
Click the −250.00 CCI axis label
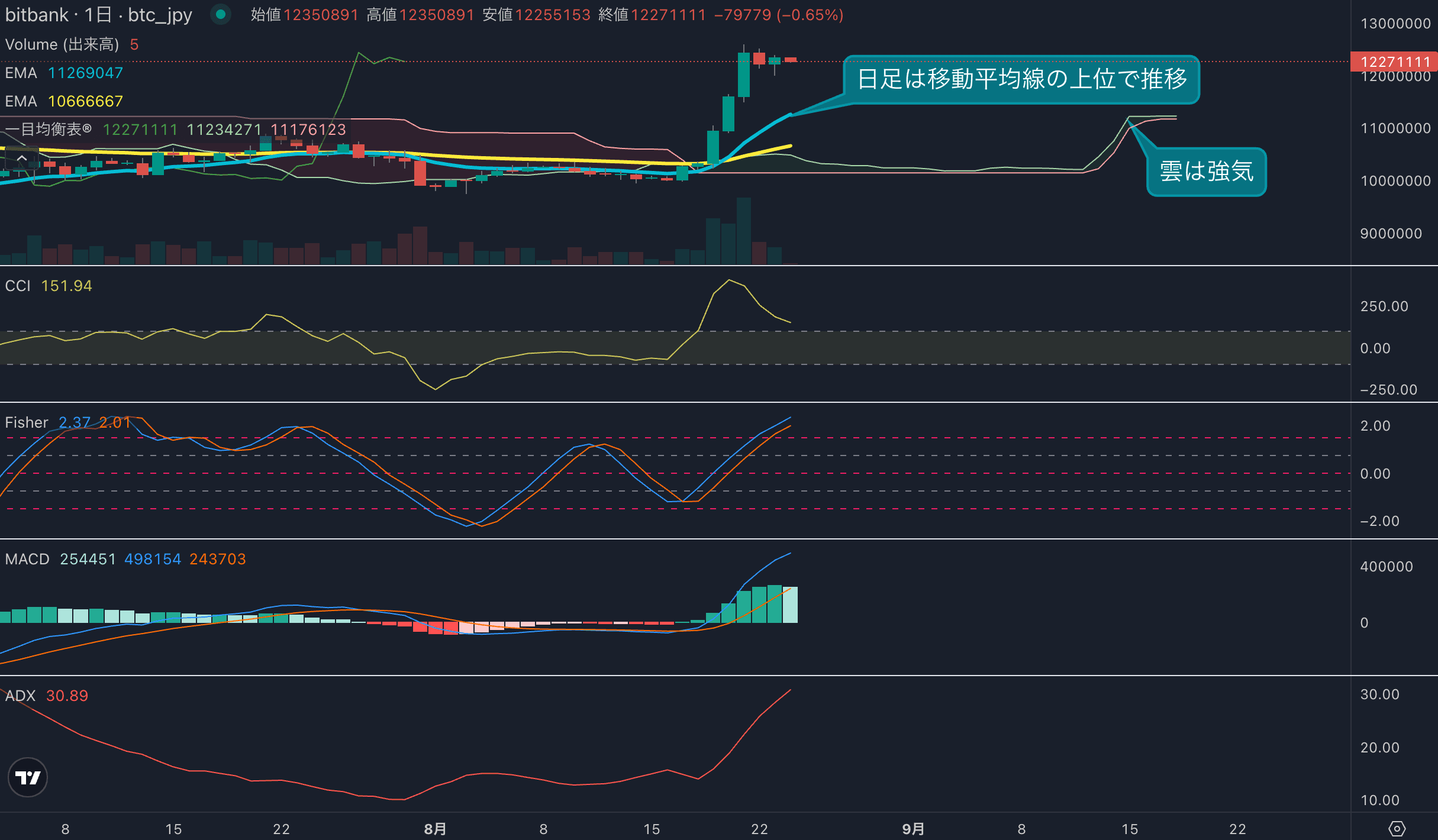[x=1388, y=390]
